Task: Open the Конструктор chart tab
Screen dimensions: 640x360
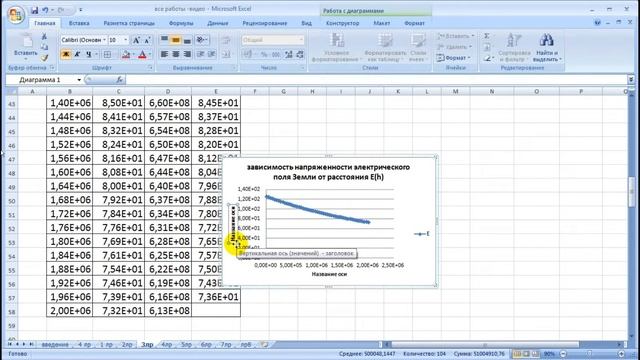Action: [x=342, y=23]
